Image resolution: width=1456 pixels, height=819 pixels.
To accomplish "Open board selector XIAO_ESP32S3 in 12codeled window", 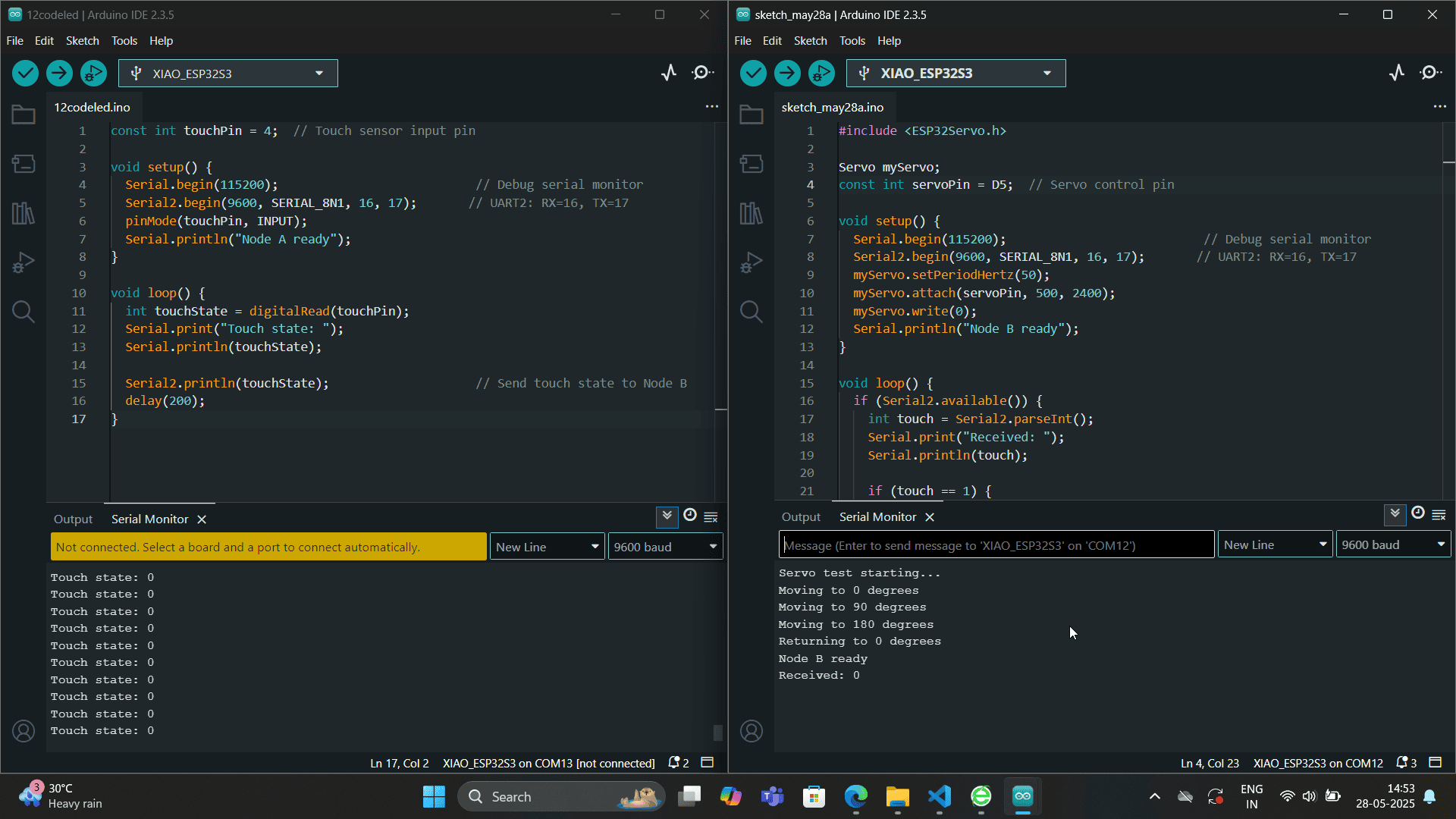I will click(x=228, y=74).
